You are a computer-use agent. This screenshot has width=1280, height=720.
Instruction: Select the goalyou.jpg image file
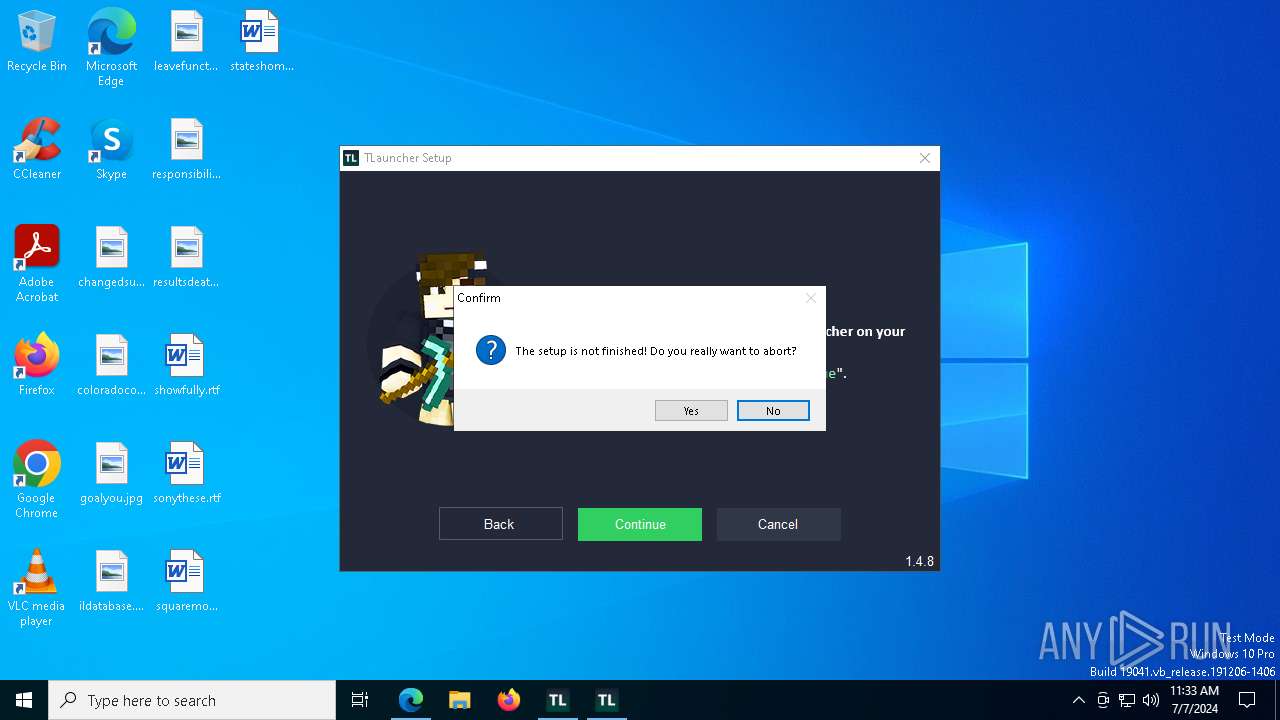coord(111,474)
